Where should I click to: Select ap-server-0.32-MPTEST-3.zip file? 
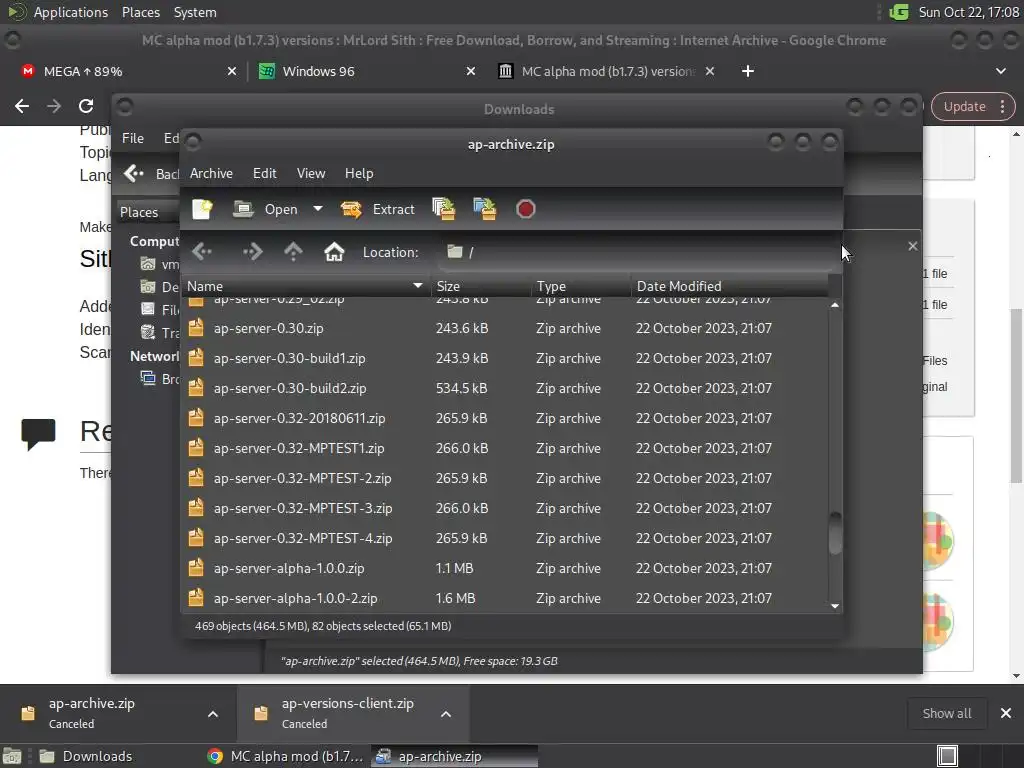pyautogui.click(x=504, y=508)
